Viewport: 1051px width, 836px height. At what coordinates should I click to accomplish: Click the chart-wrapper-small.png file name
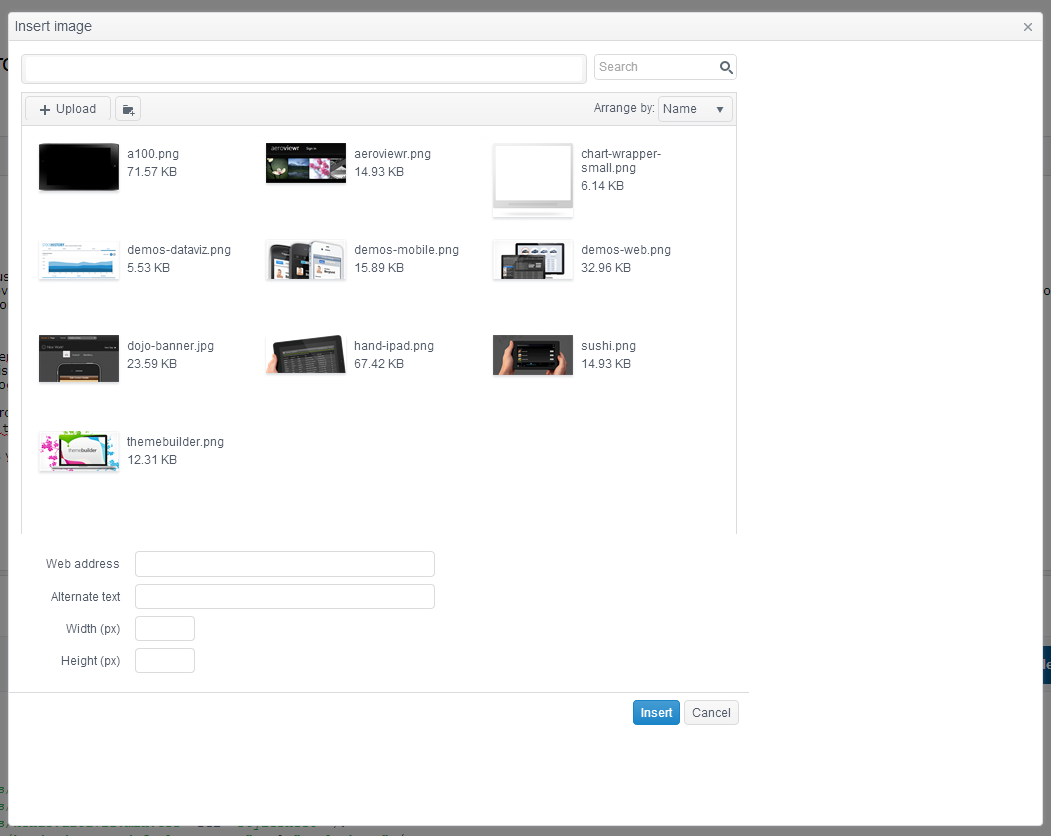tap(621, 161)
